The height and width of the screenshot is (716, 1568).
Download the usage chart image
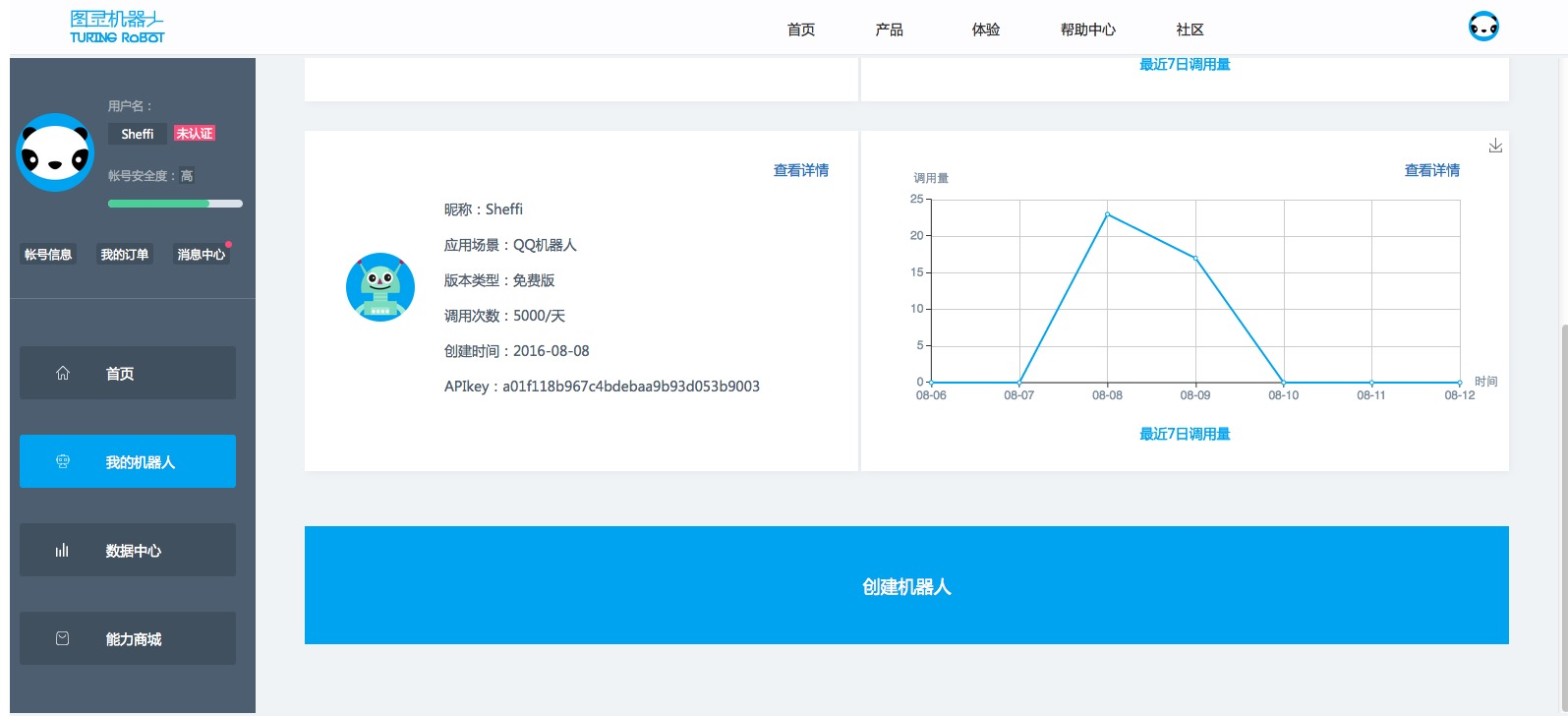pos(1495,146)
